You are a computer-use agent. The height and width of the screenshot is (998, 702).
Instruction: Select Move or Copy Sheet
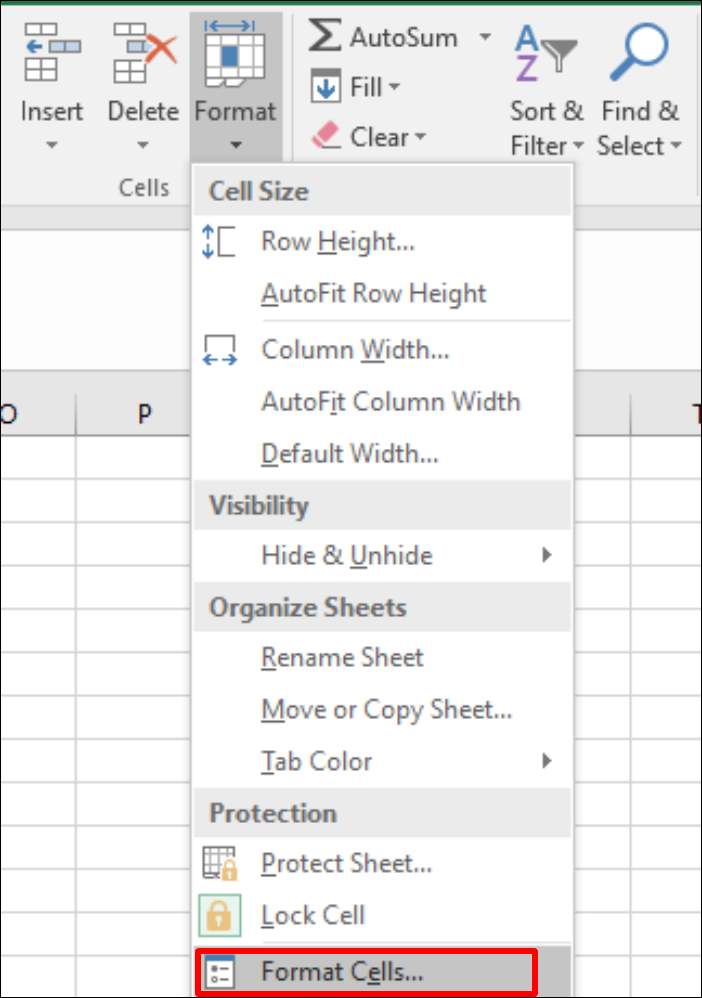pos(386,709)
